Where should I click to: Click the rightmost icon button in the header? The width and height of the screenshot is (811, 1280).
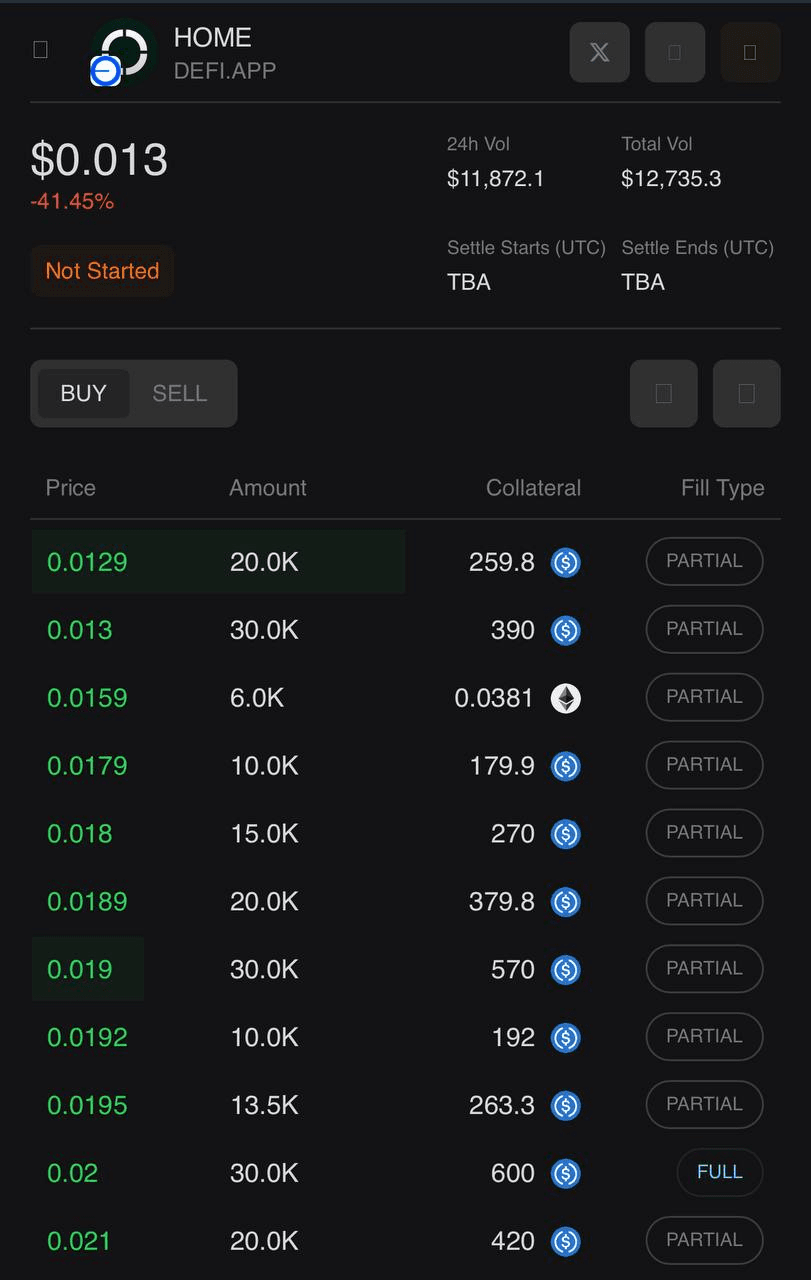750,52
